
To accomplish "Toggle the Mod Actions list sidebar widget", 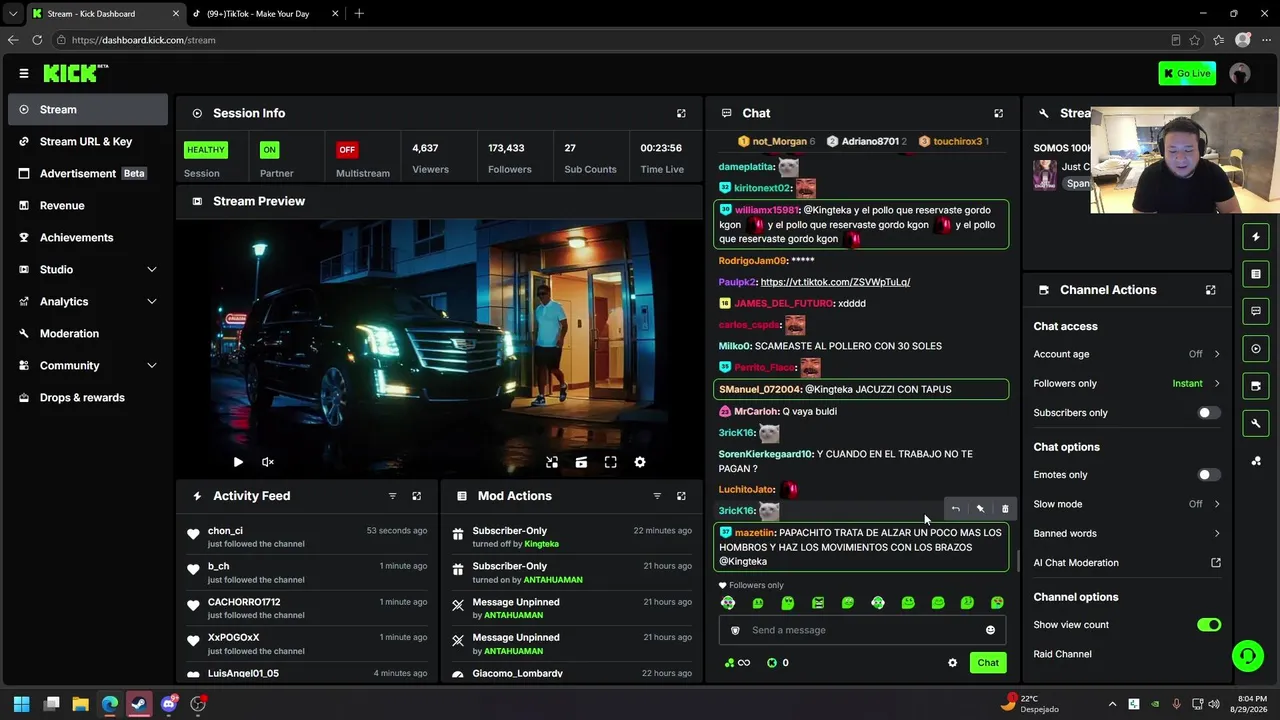I will click(x=1256, y=274).
